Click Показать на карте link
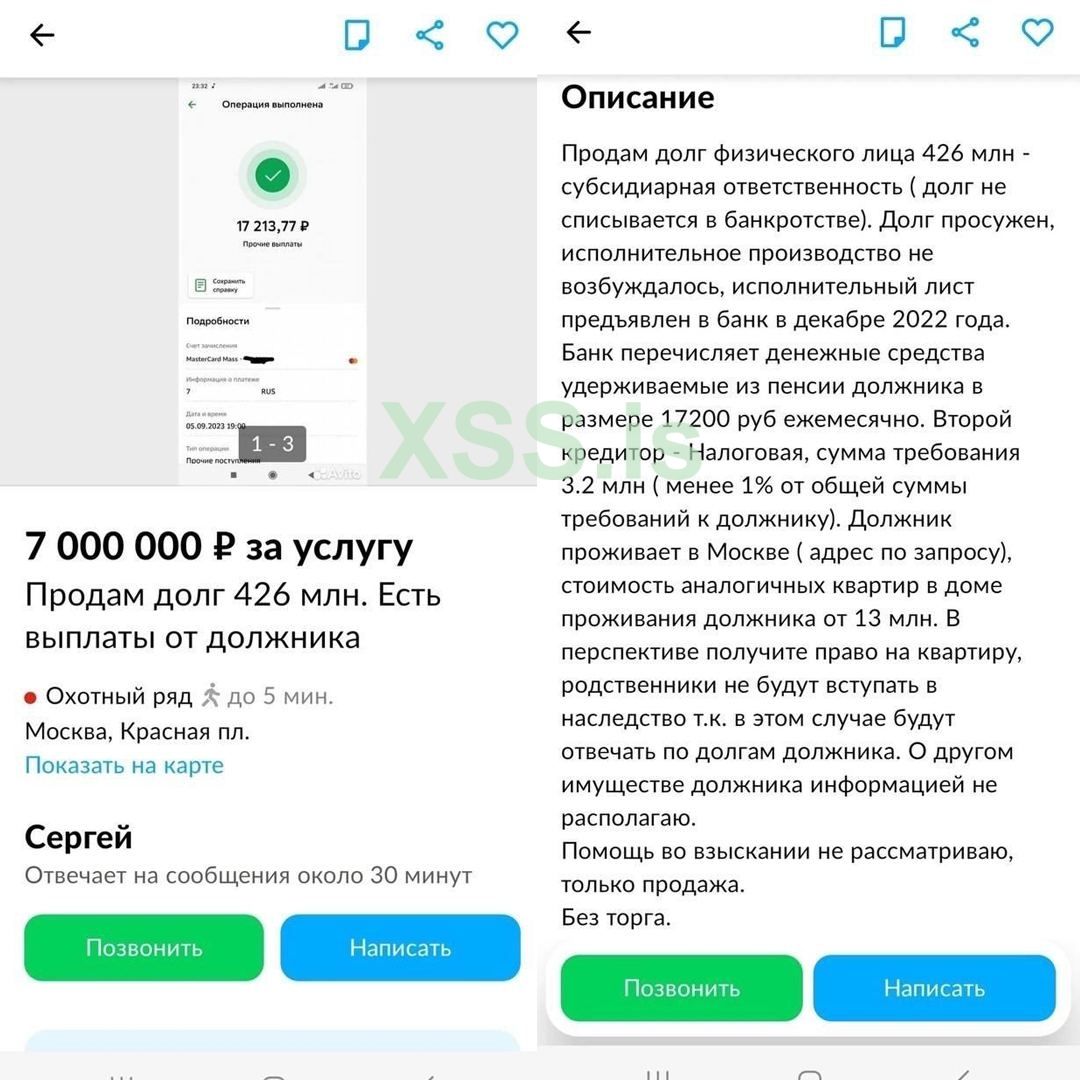The height and width of the screenshot is (1080, 1080). pyautogui.click(x=125, y=765)
